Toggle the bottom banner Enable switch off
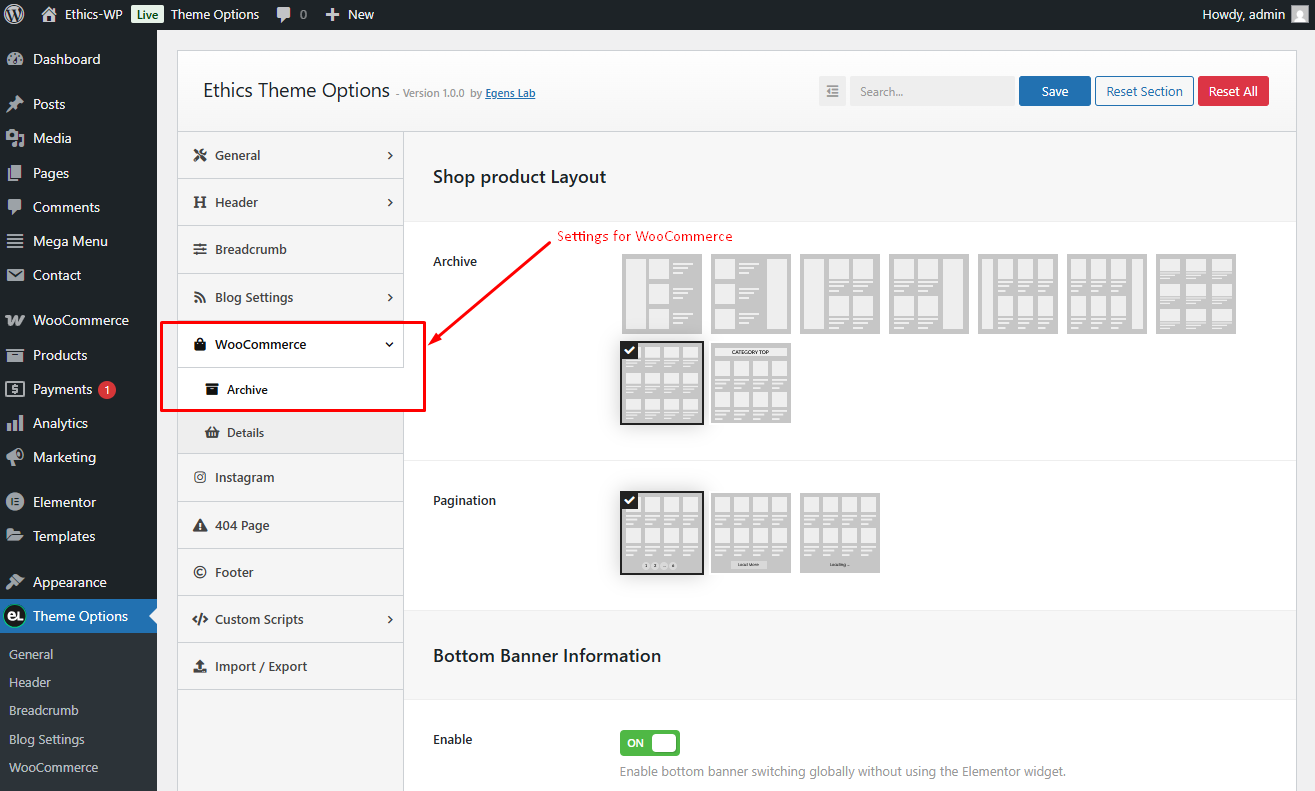This screenshot has width=1315, height=791. point(649,743)
